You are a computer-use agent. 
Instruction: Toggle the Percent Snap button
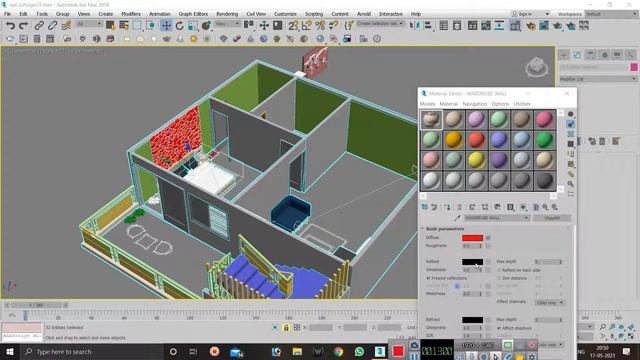[x=320, y=26]
